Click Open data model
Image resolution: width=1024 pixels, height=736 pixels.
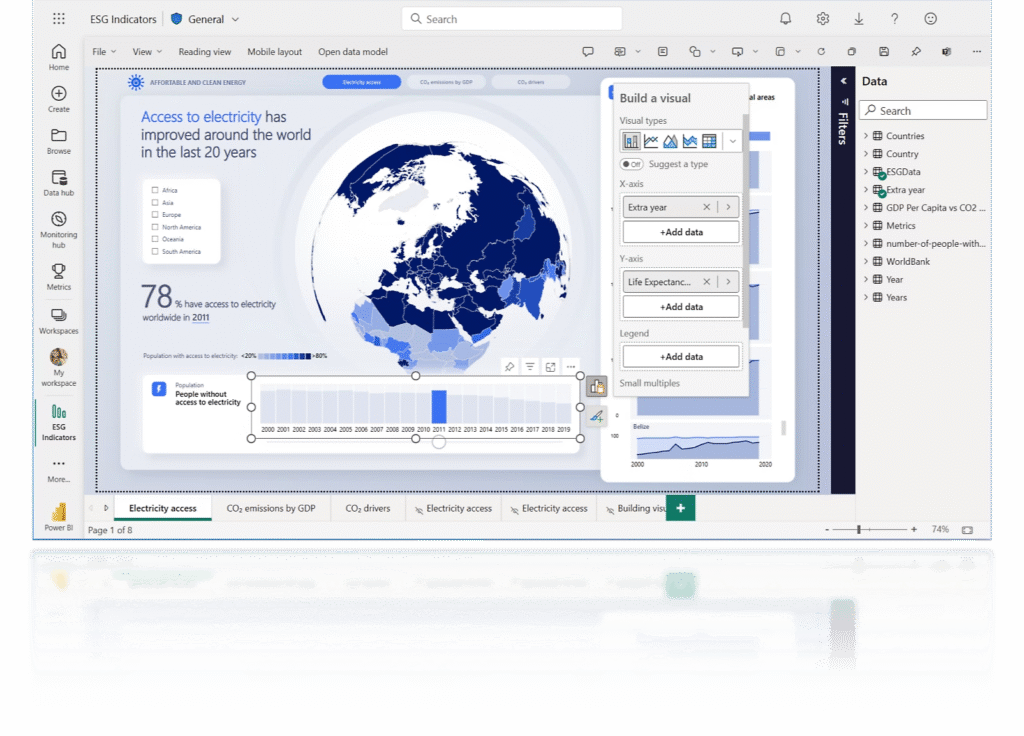tap(353, 52)
